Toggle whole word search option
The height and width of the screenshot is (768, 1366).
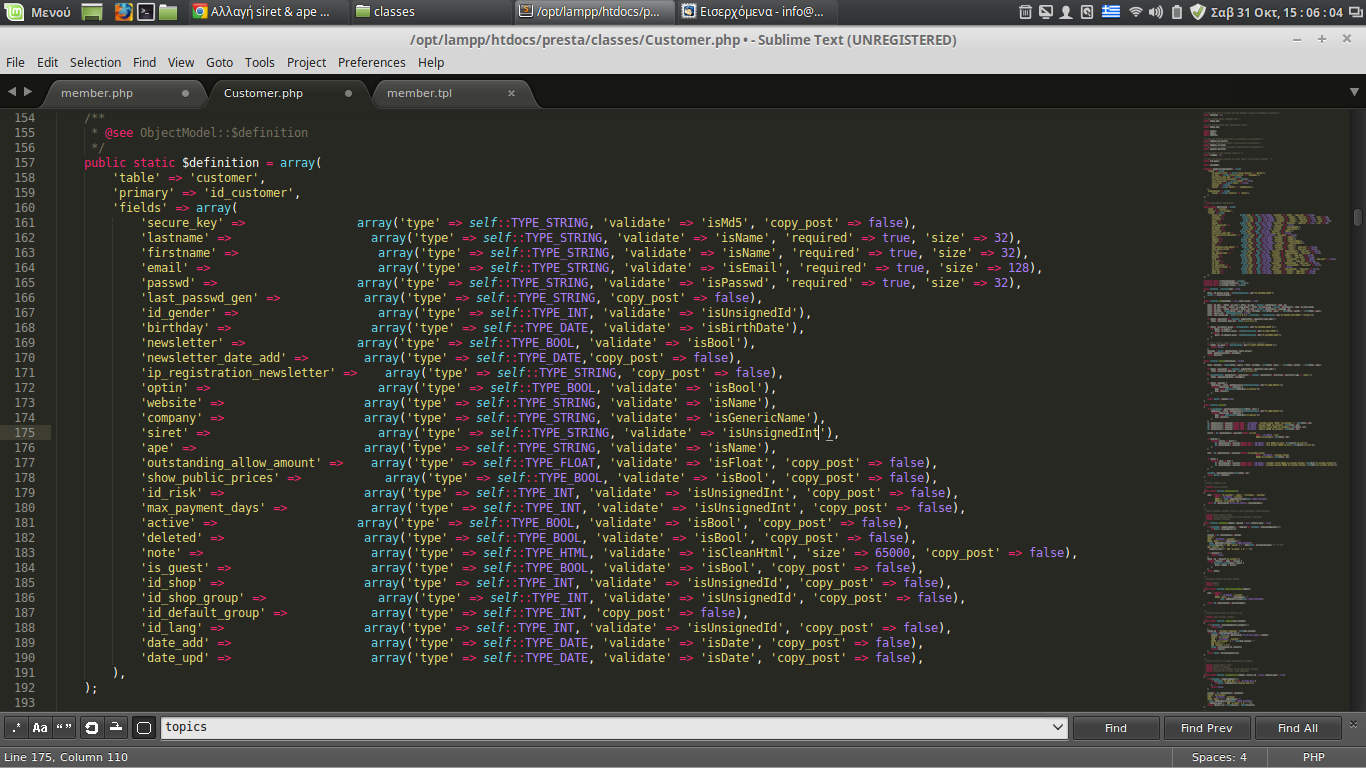coord(65,728)
